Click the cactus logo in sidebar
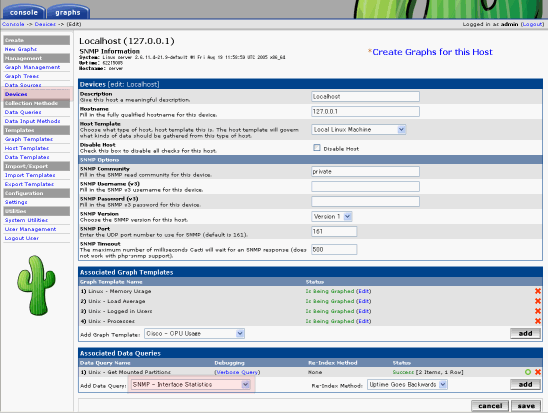This screenshot has width=548, height=413. (x=36, y=285)
